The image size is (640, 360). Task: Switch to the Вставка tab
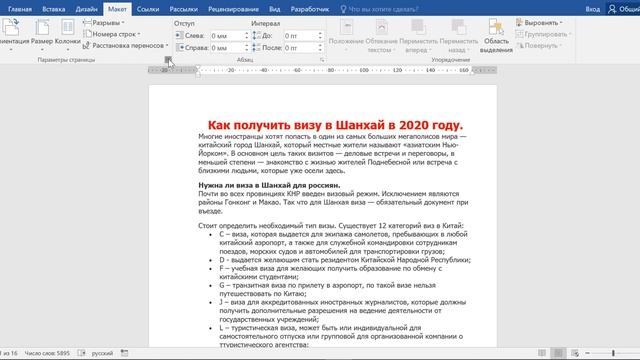(x=53, y=9)
